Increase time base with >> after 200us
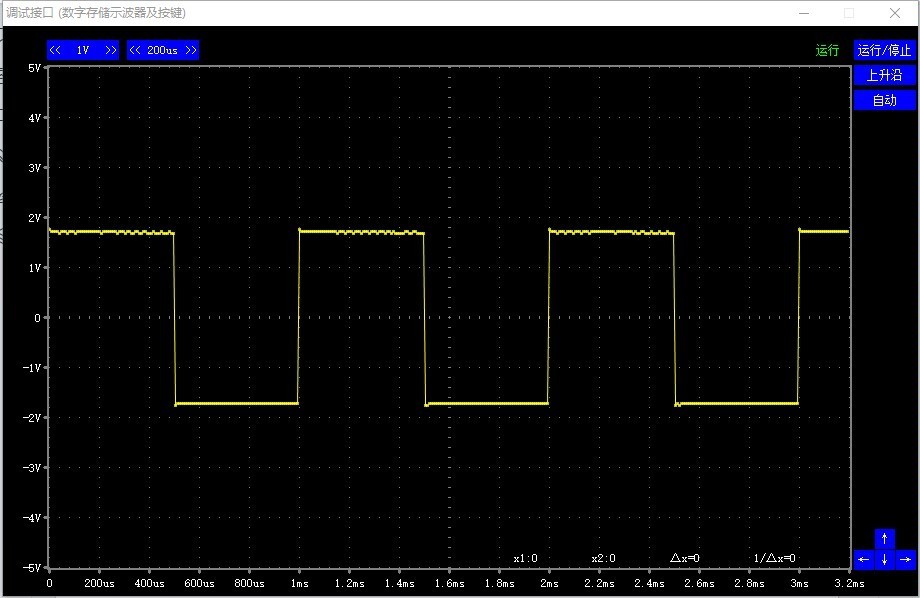This screenshot has width=920, height=598. 191,50
